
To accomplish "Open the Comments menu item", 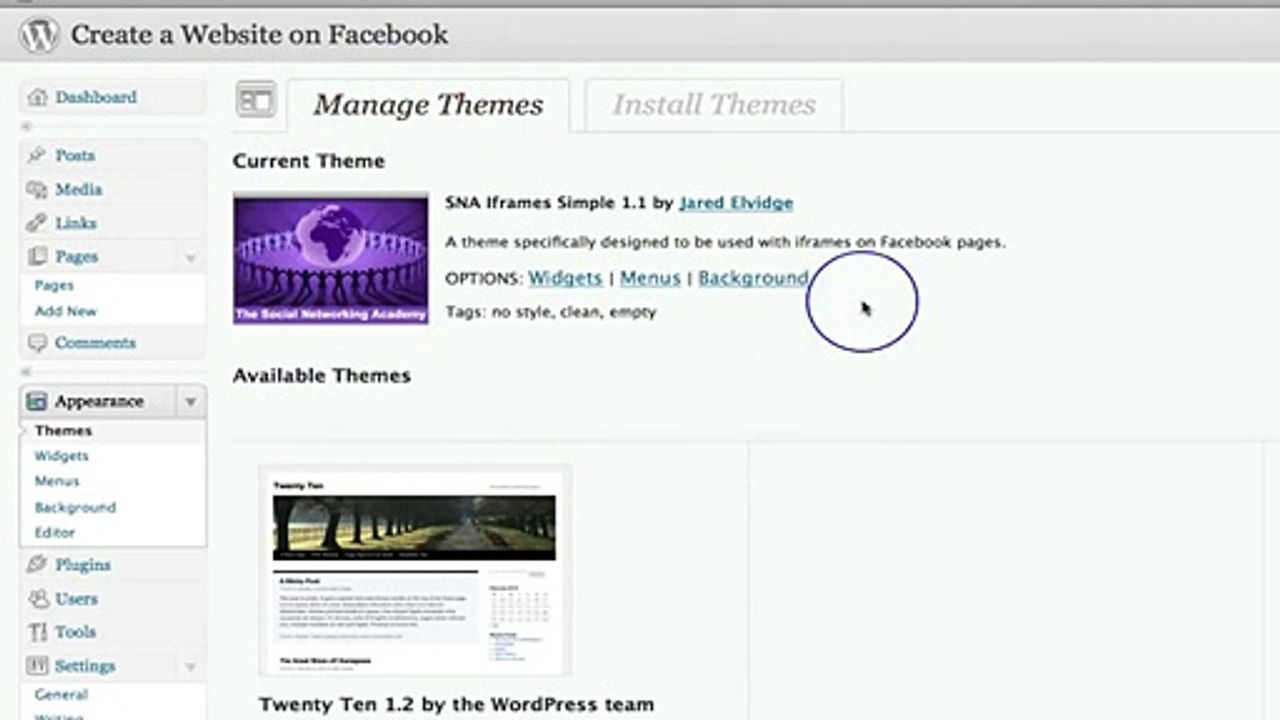I will coord(95,343).
